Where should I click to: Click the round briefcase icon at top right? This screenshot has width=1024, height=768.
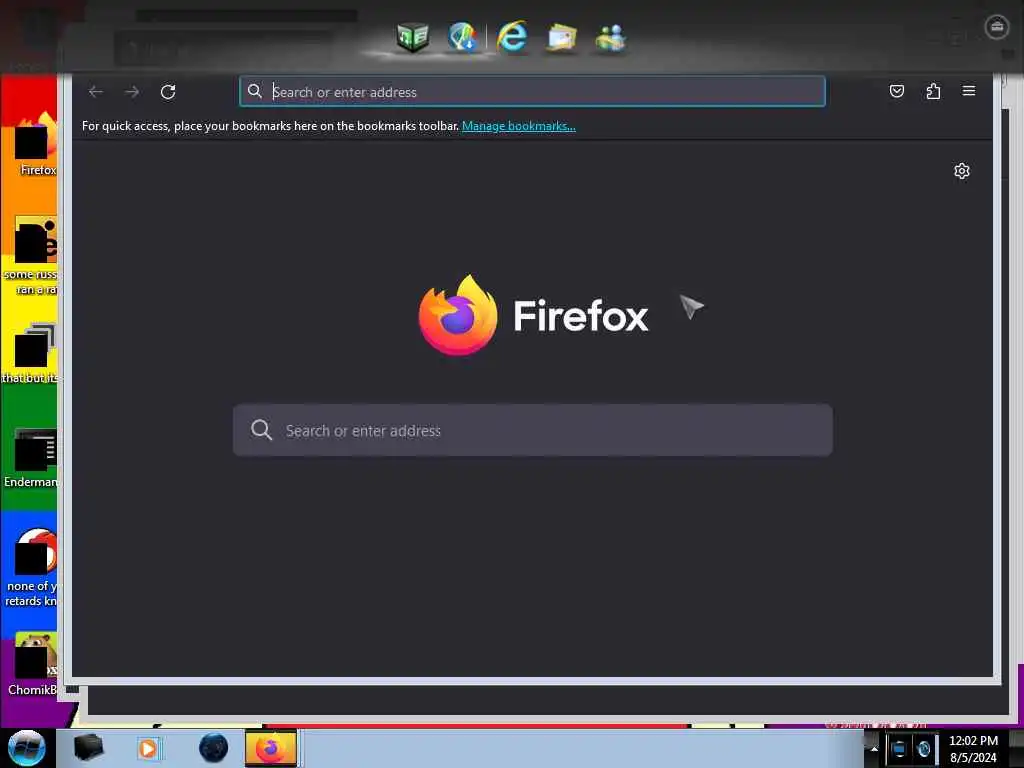click(997, 27)
